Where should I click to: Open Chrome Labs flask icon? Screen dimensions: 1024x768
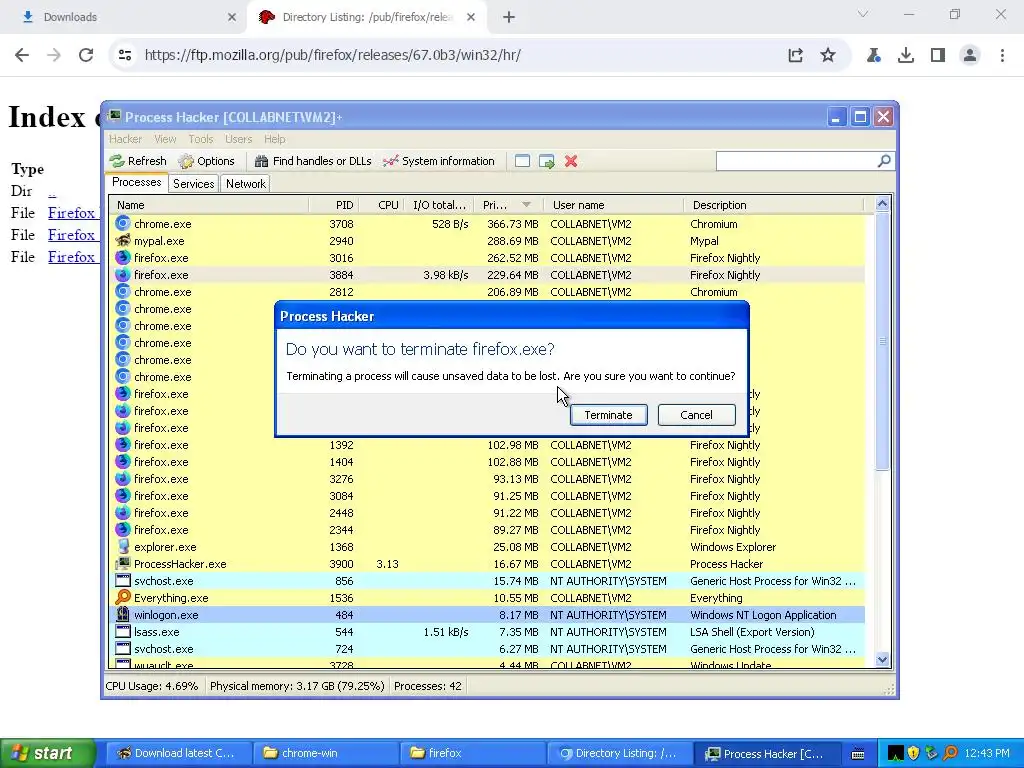point(873,56)
